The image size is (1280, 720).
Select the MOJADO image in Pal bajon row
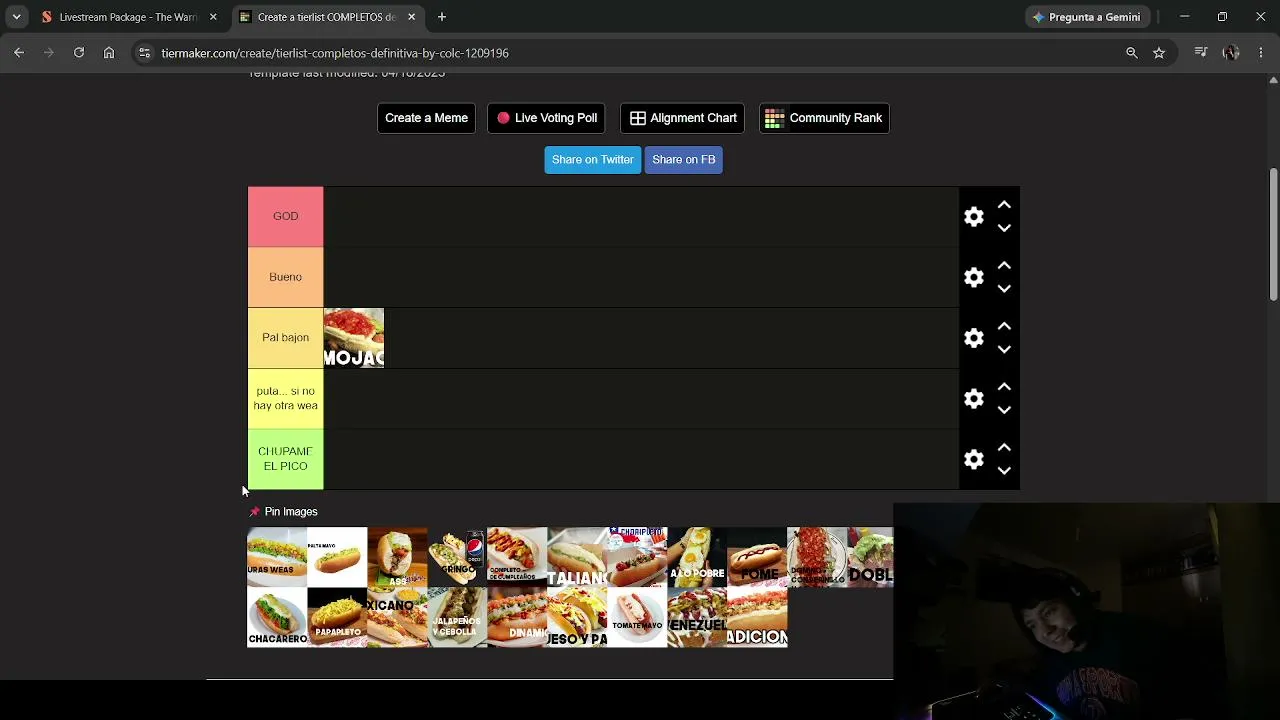click(354, 338)
